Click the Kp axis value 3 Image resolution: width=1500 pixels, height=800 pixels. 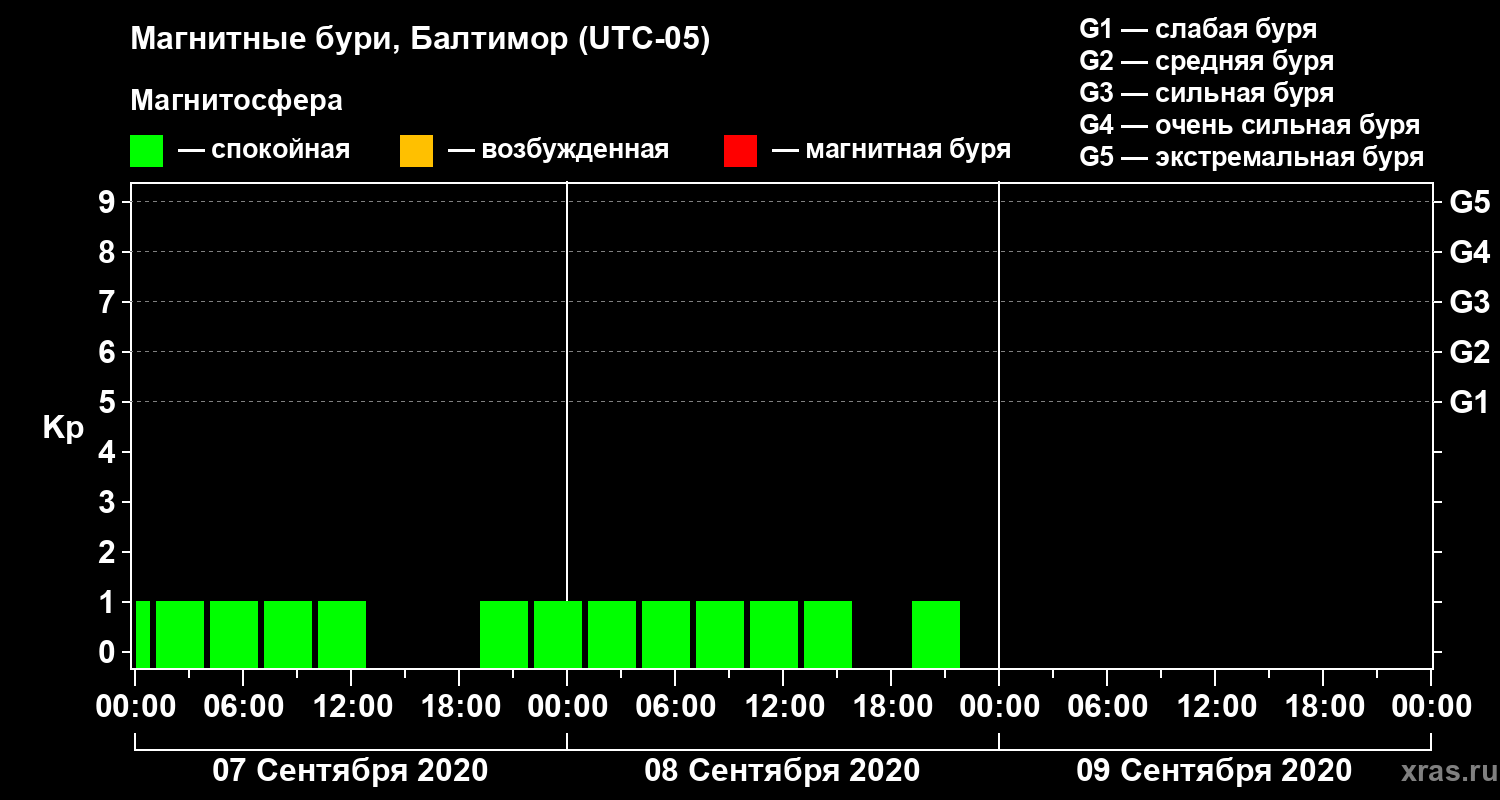[x=108, y=502]
